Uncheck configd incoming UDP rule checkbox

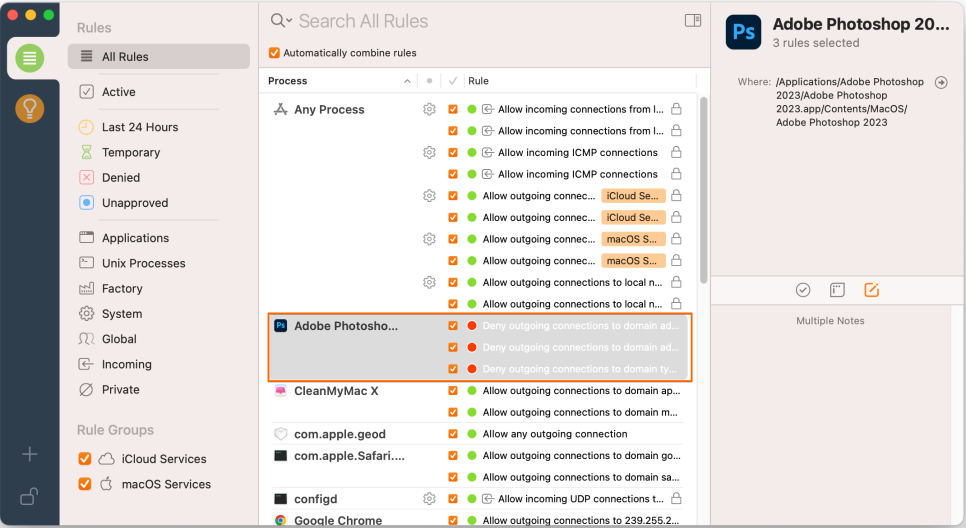click(x=453, y=498)
